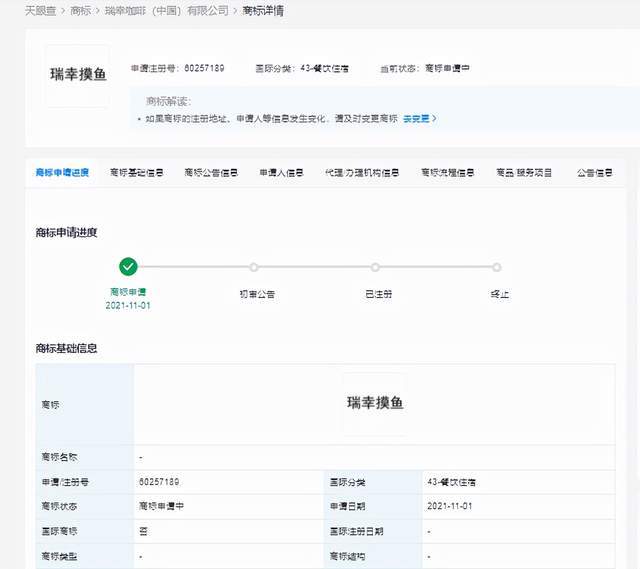This screenshot has width=640, height=569.
Task: Click 终止 progress step marker
Action: pos(496,267)
